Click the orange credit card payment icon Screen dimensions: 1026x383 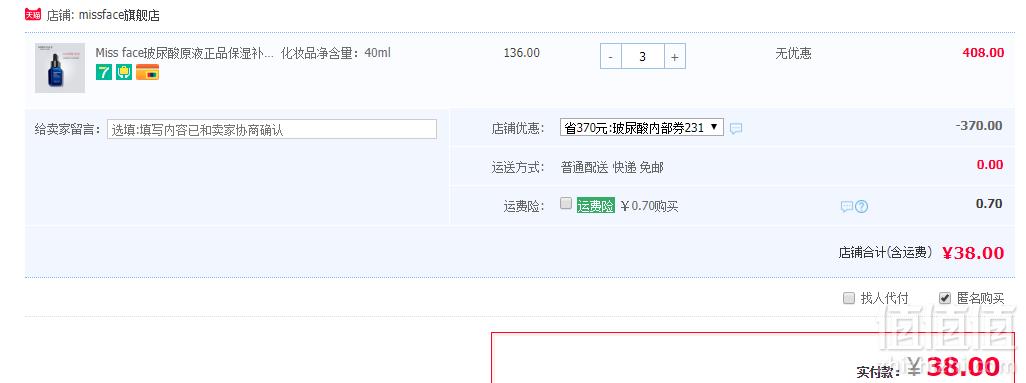pos(147,72)
